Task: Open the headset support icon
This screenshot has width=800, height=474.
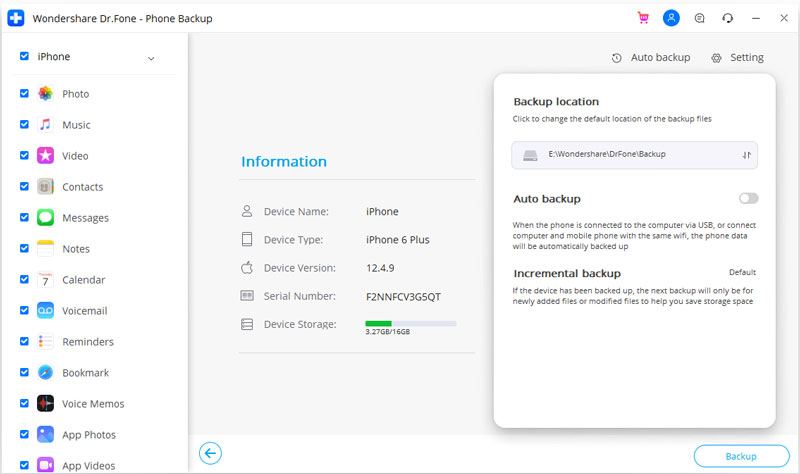Action: [x=728, y=18]
